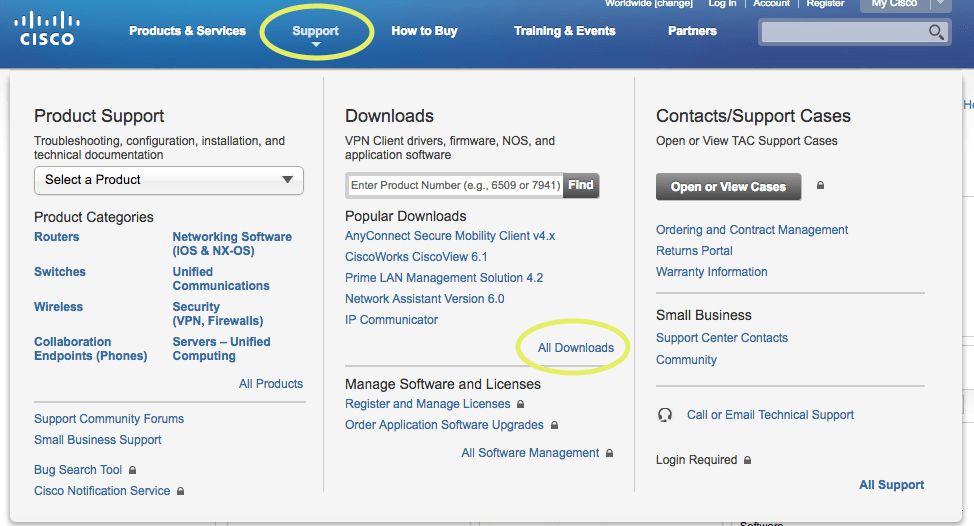Go to the Routers product category
The image size is (974, 526).
56,237
